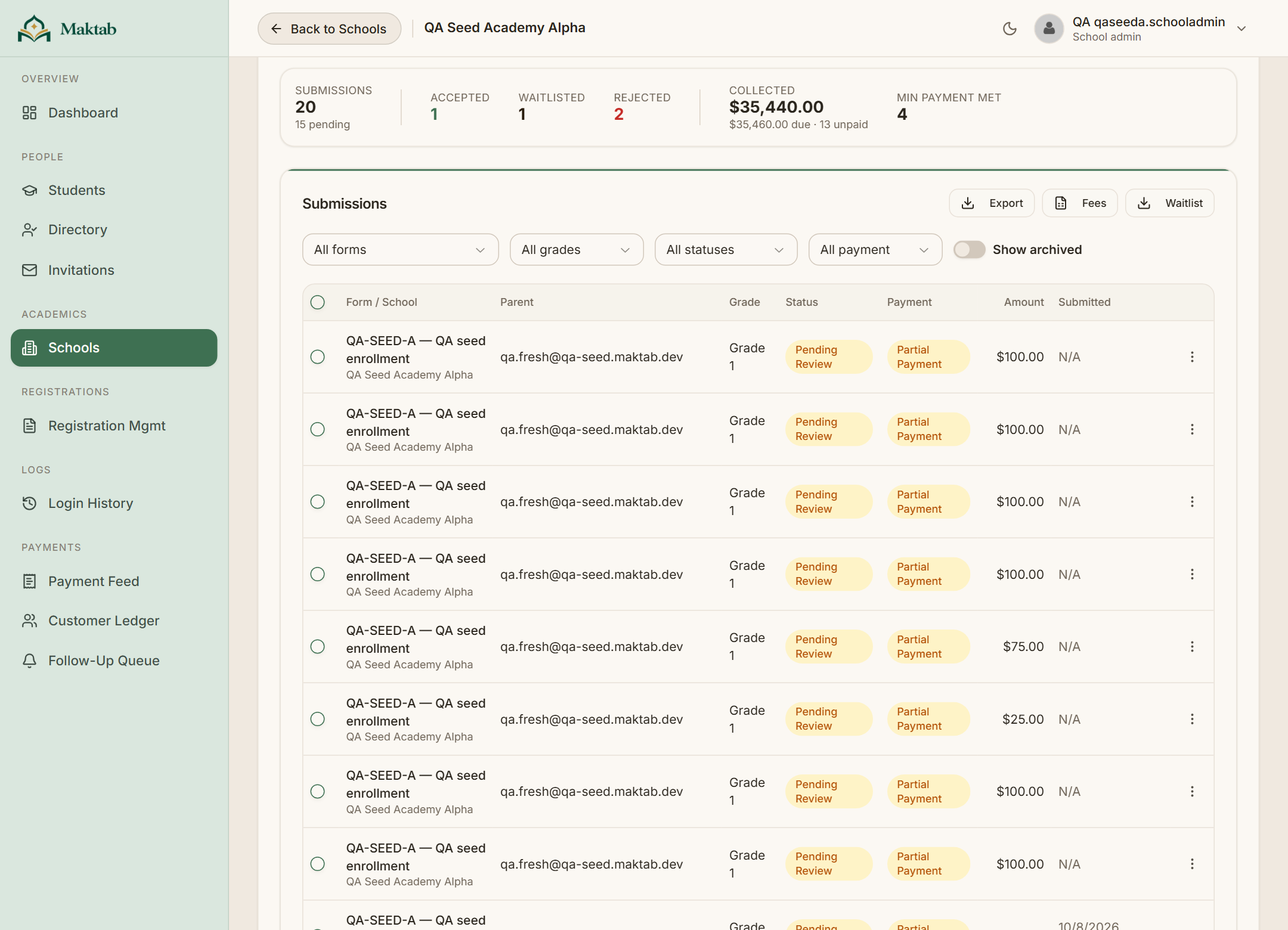This screenshot has height=930, width=1288.
Task: Select the $75.00 submission row checkbox
Action: click(x=317, y=646)
